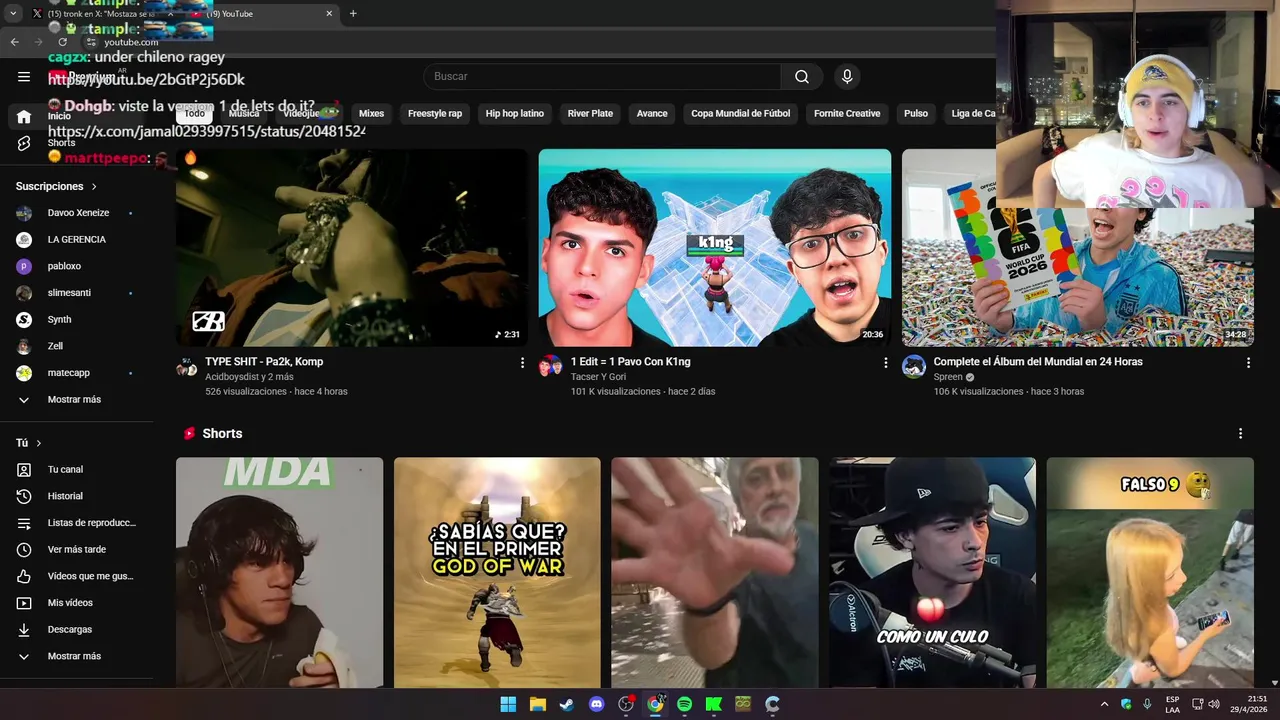Open Shorts shelf three-dot menu
The width and height of the screenshot is (1280, 720).
[1240, 434]
